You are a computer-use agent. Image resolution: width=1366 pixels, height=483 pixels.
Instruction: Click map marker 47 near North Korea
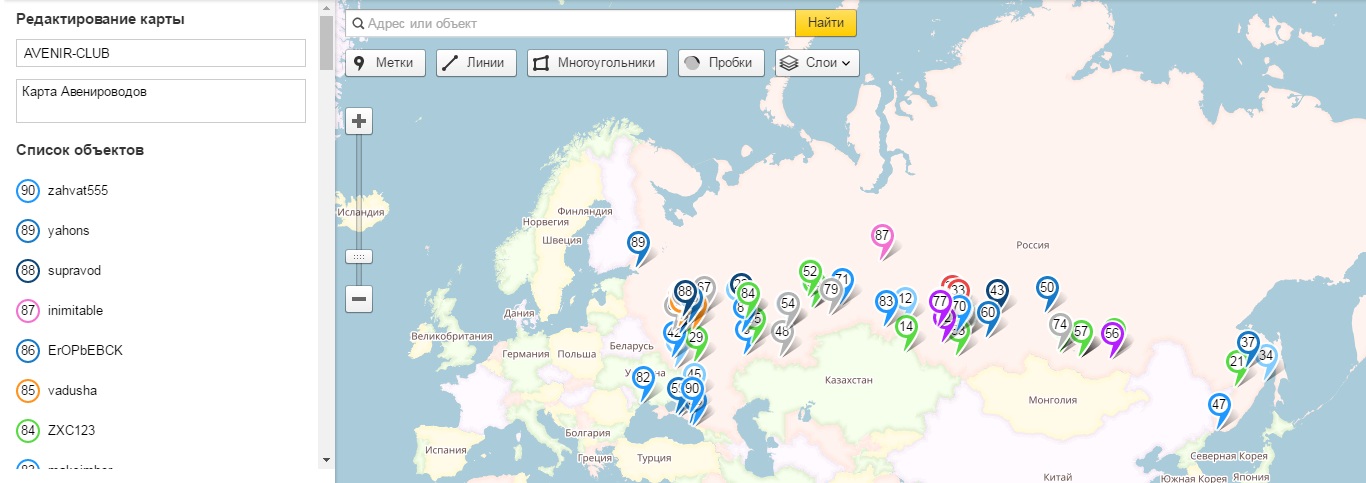point(1219,405)
